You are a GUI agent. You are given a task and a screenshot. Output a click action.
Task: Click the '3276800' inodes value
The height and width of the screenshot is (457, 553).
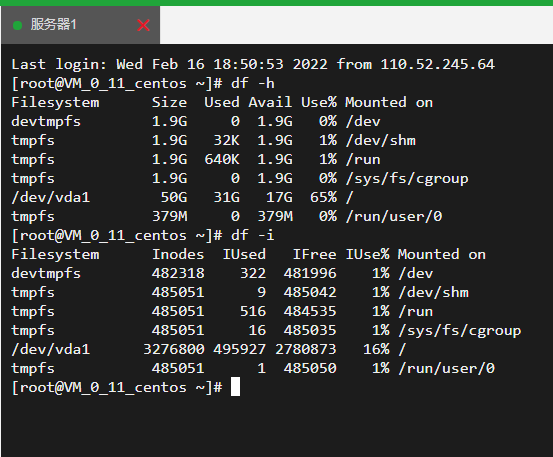[x=174, y=349]
